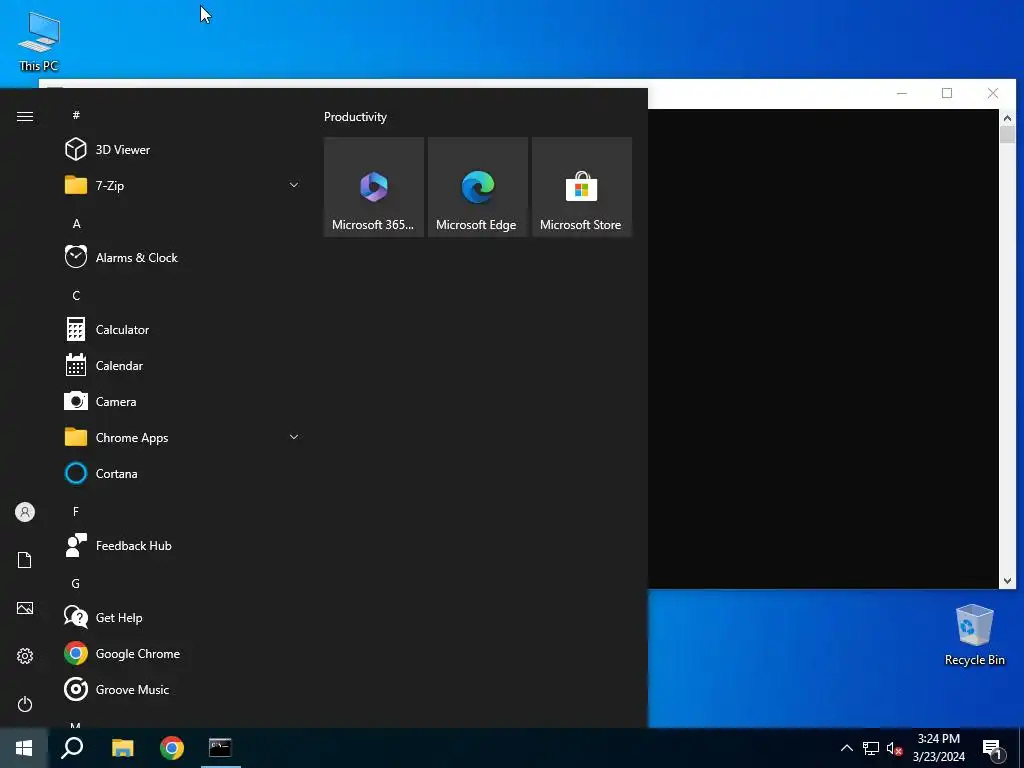This screenshot has height=768, width=1024.
Task: Click the Productivity group title
Action: (x=355, y=117)
